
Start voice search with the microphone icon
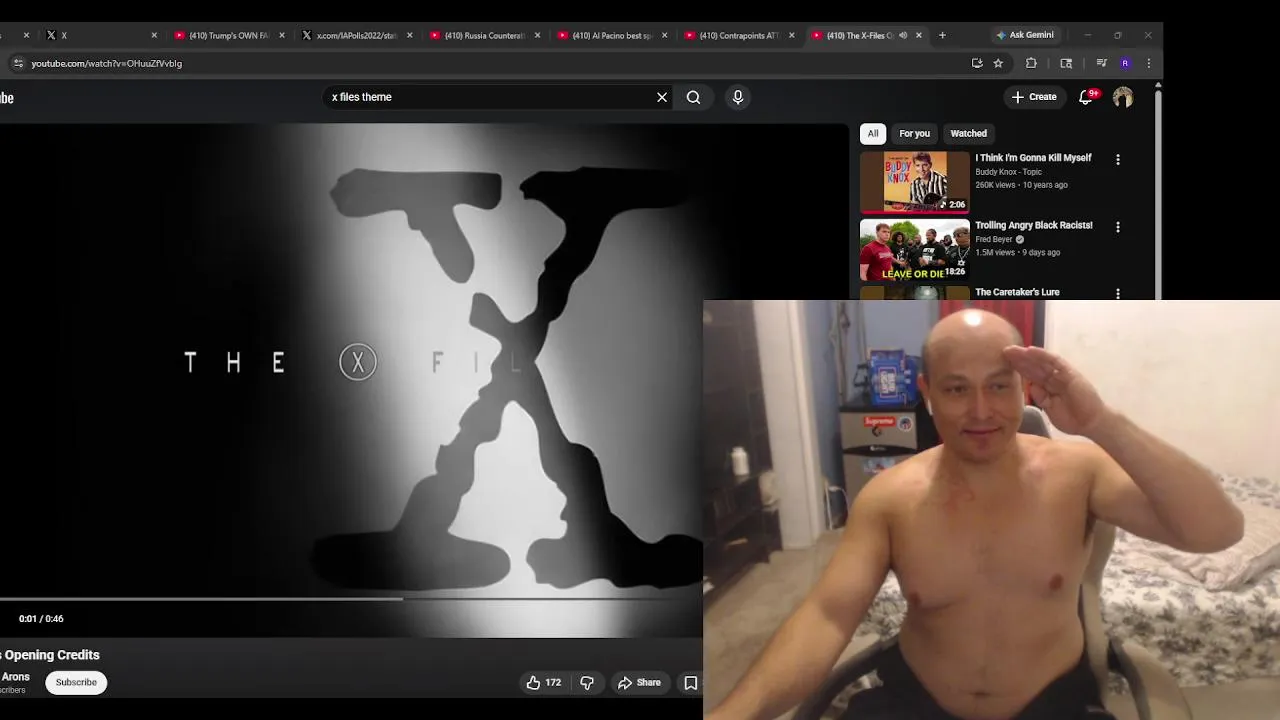pos(738,97)
